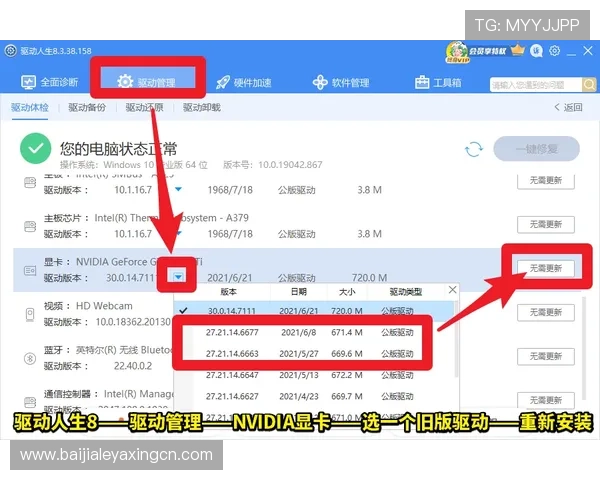The width and height of the screenshot is (600, 480).
Task: Select driver version 27.21.14.6647 in list
Action: [314, 375]
